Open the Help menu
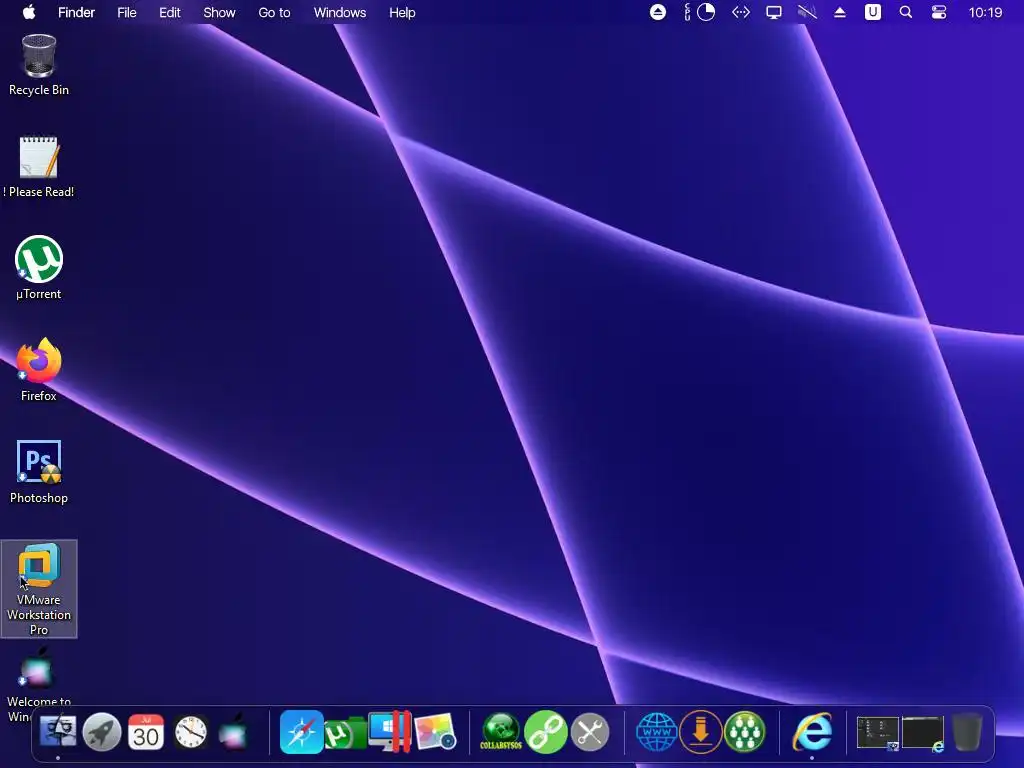The width and height of the screenshot is (1024, 768). coord(402,12)
